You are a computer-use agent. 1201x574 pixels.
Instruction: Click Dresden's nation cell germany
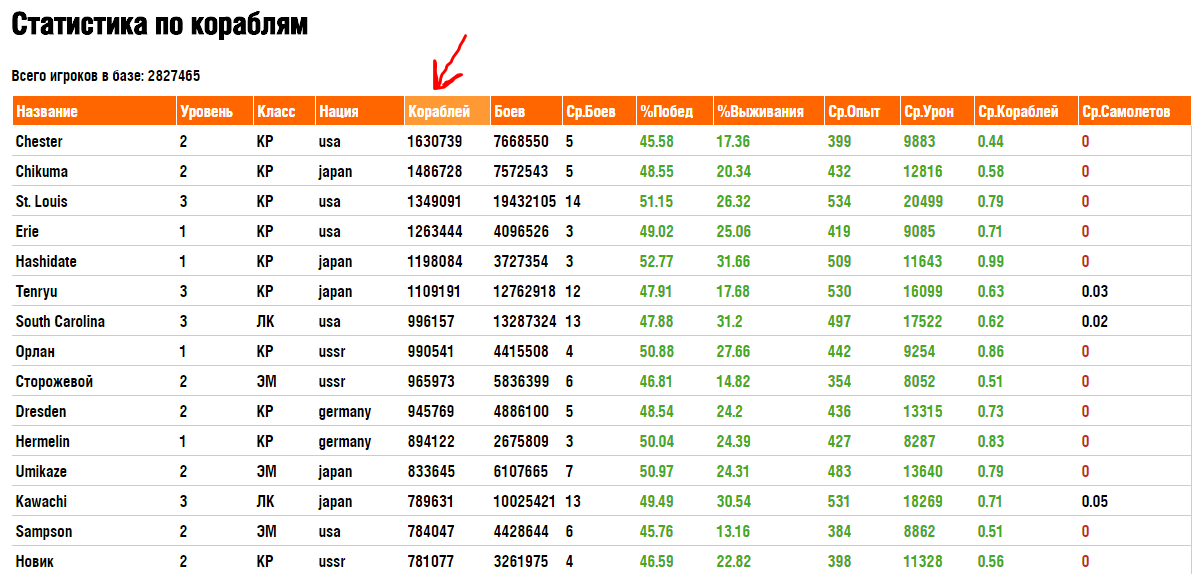345,412
